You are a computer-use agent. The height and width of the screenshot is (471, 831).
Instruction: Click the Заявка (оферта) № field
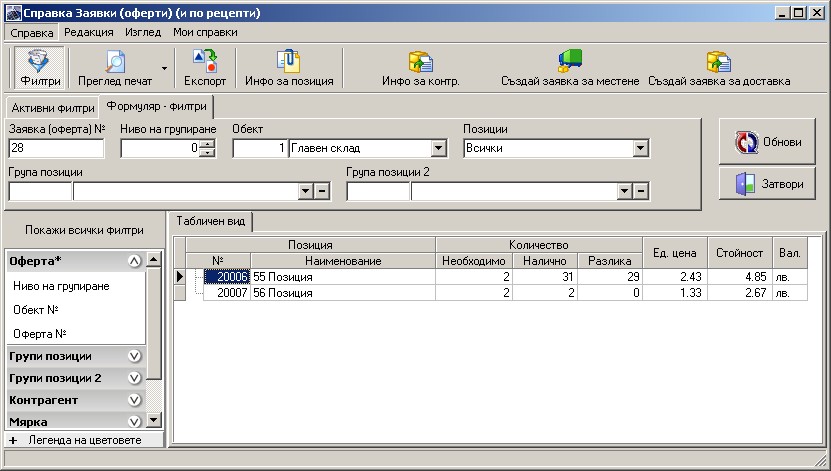tap(56, 148)
